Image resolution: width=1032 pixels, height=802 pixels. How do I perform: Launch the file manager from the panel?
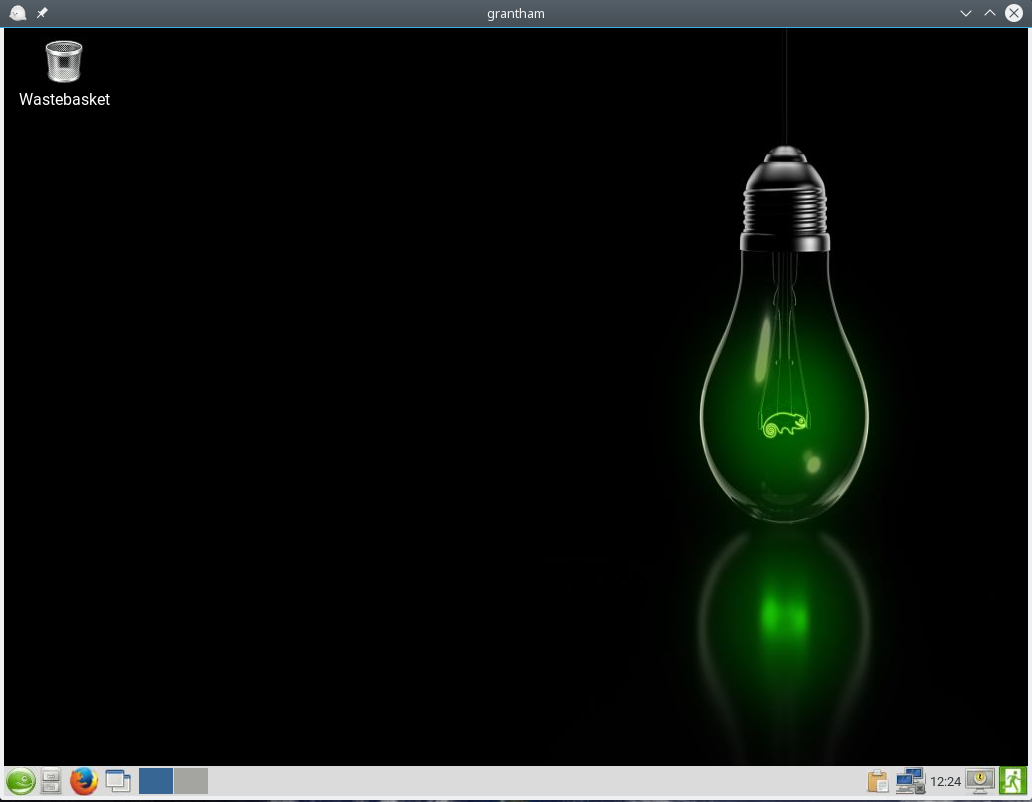pos(51,782)
